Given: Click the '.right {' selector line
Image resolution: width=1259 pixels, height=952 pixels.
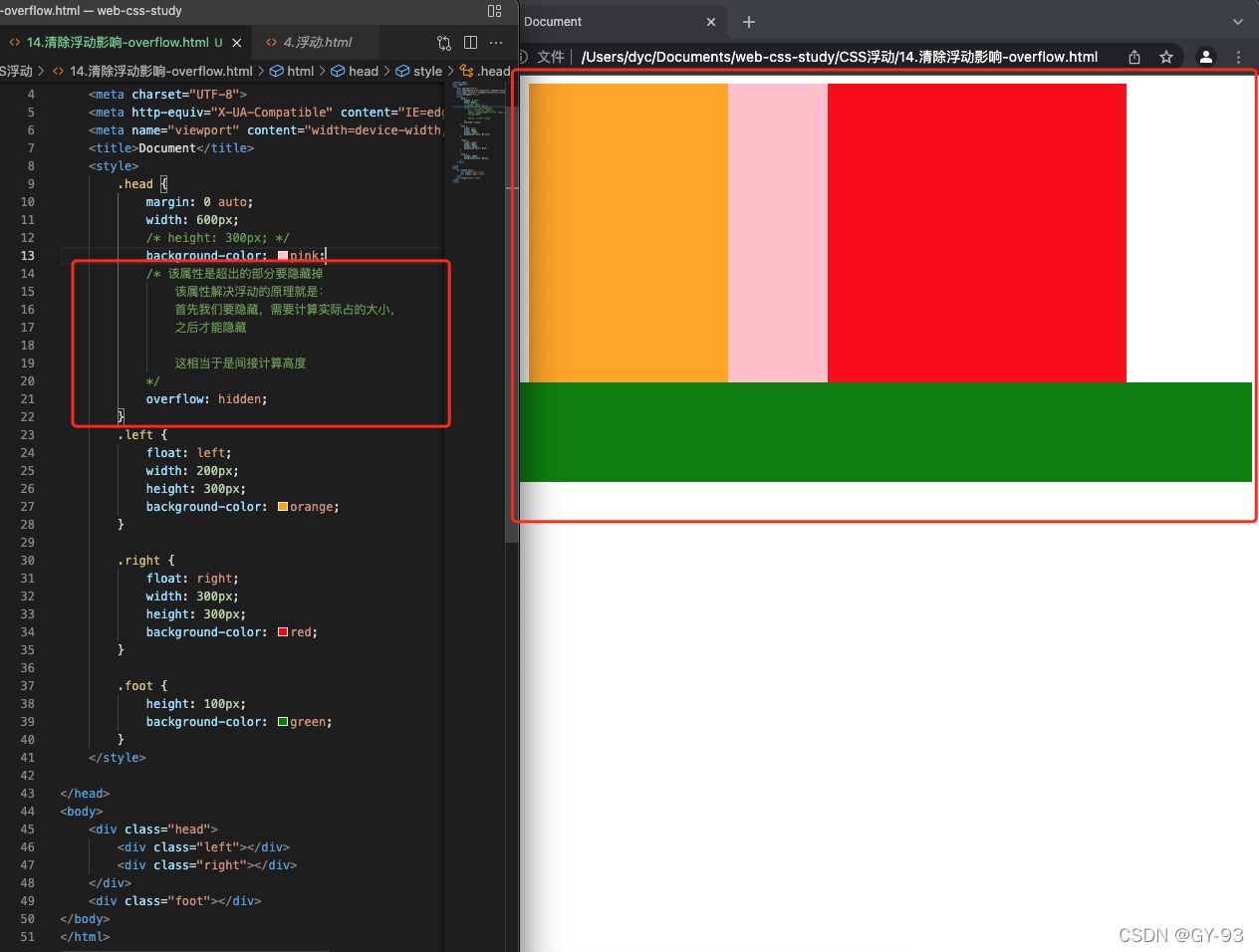Looking at the screenshot, I should (x=146, y=561).
